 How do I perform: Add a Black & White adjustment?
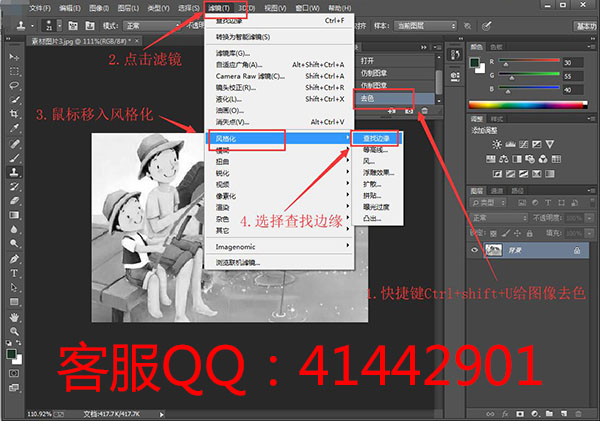(x=517, y=159)
